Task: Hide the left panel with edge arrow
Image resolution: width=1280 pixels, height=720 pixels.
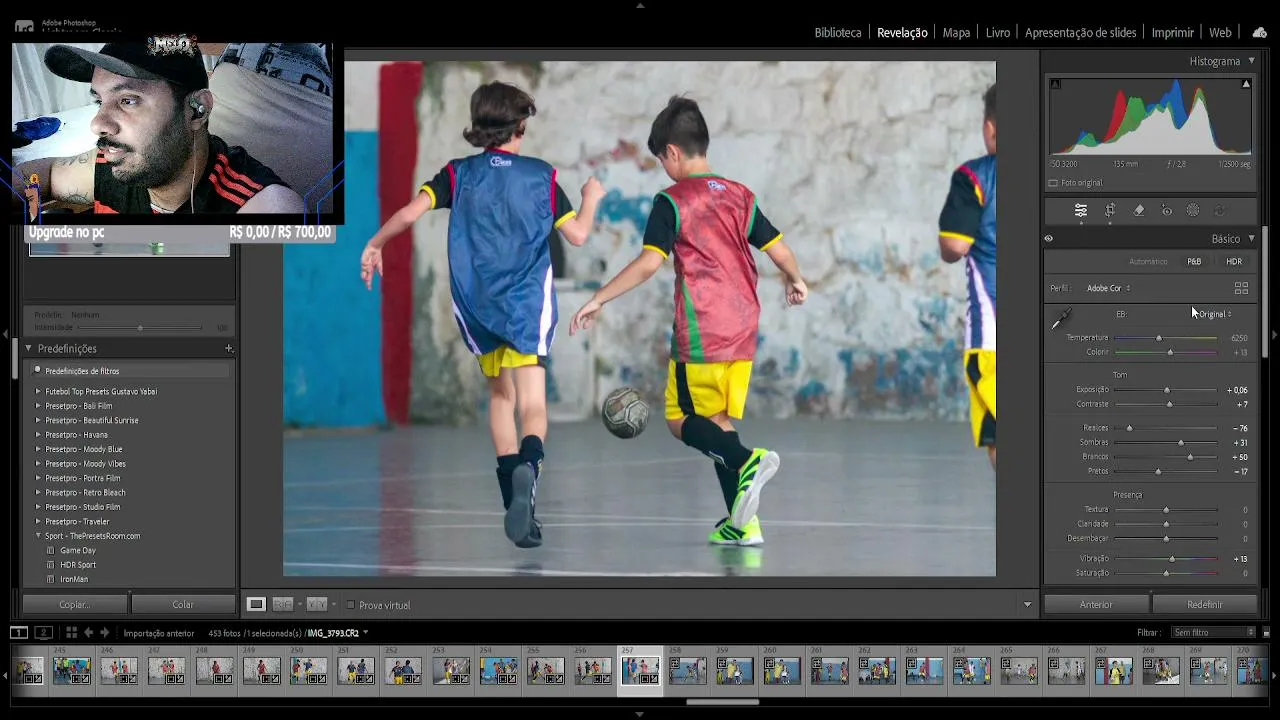Action: (5, 334)
